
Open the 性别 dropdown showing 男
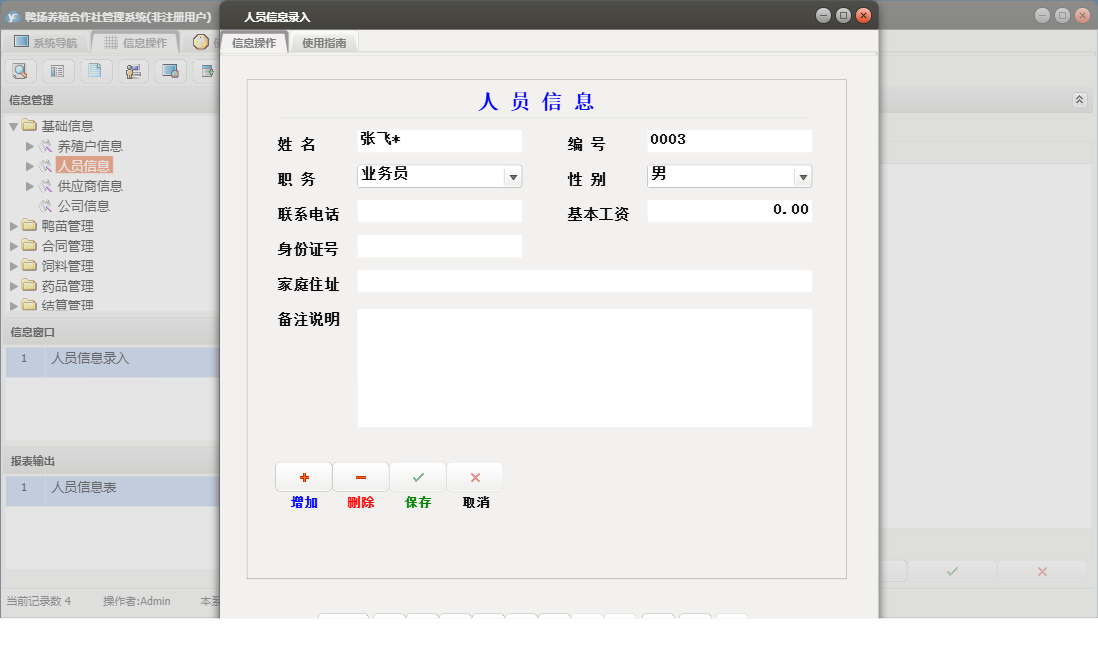(803, 175)
